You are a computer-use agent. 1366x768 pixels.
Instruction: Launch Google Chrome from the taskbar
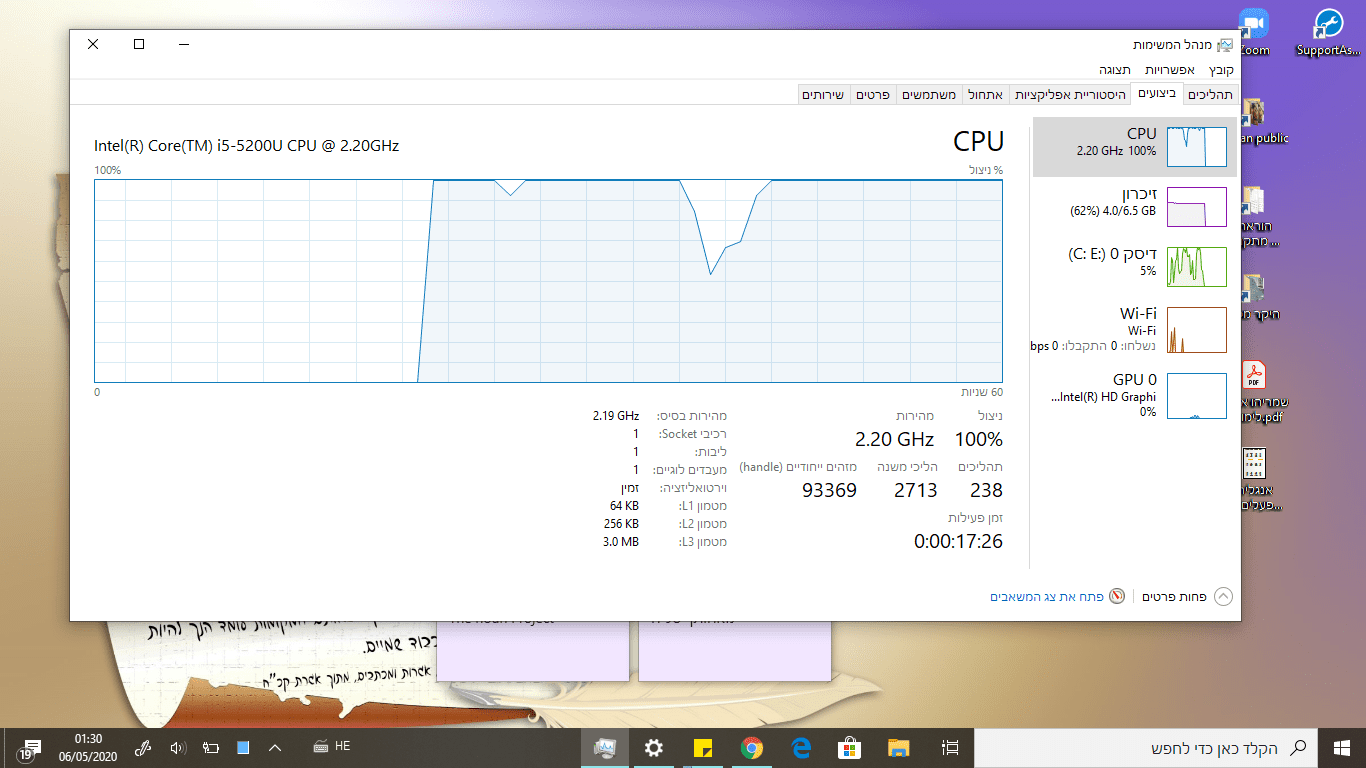[x=752, y=747]
